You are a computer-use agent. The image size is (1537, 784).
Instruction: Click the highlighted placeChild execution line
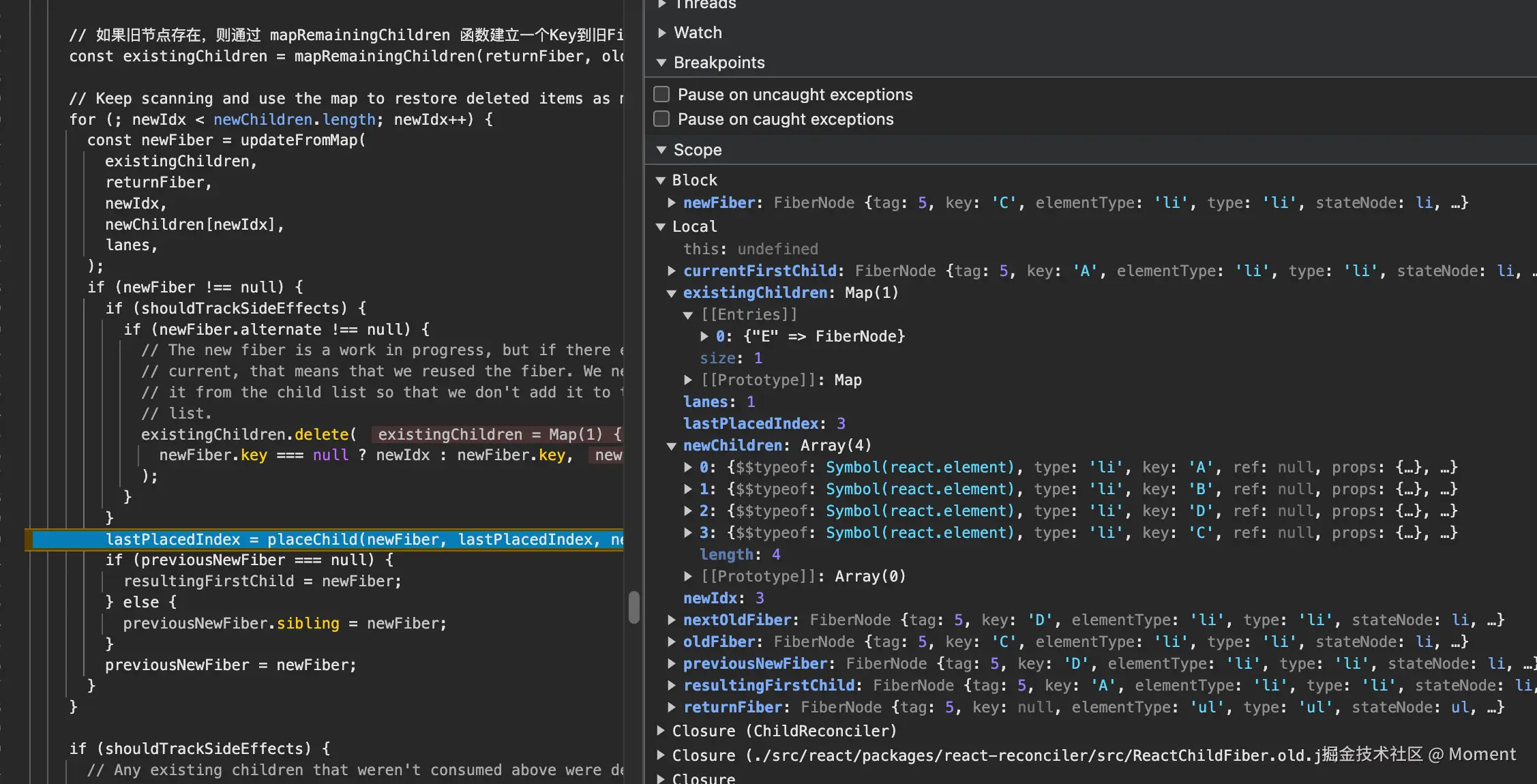327,539
